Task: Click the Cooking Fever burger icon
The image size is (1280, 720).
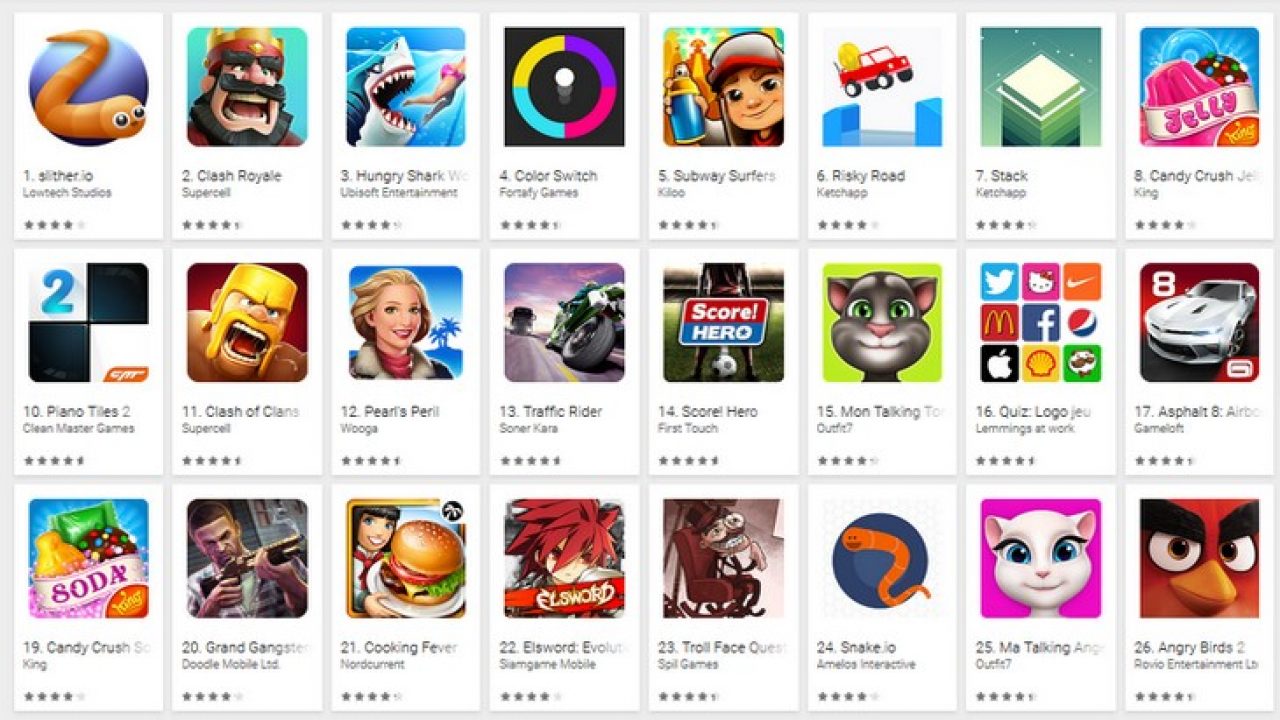Action: click(405, 559)
